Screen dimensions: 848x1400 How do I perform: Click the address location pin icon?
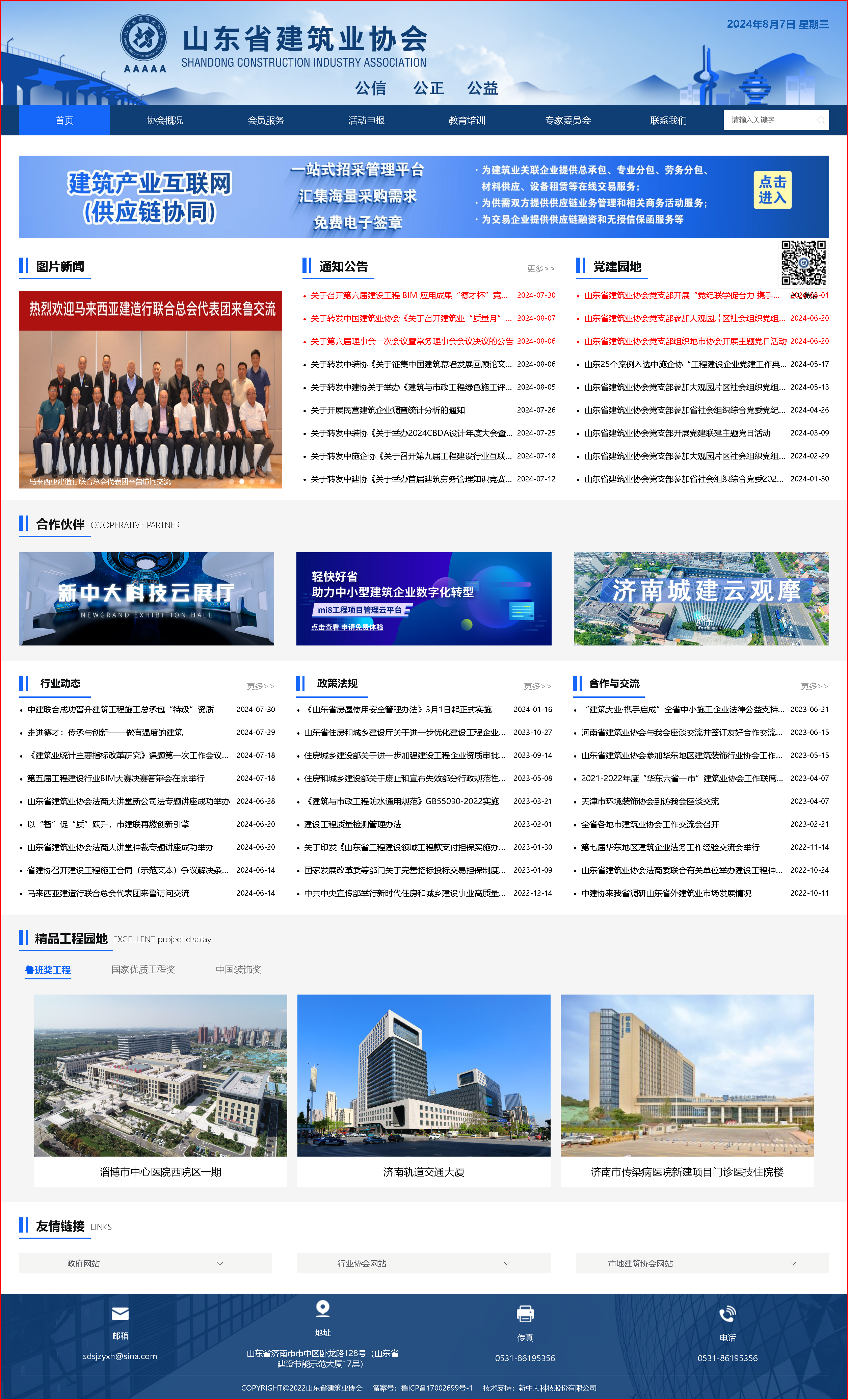click(322, 1308)
